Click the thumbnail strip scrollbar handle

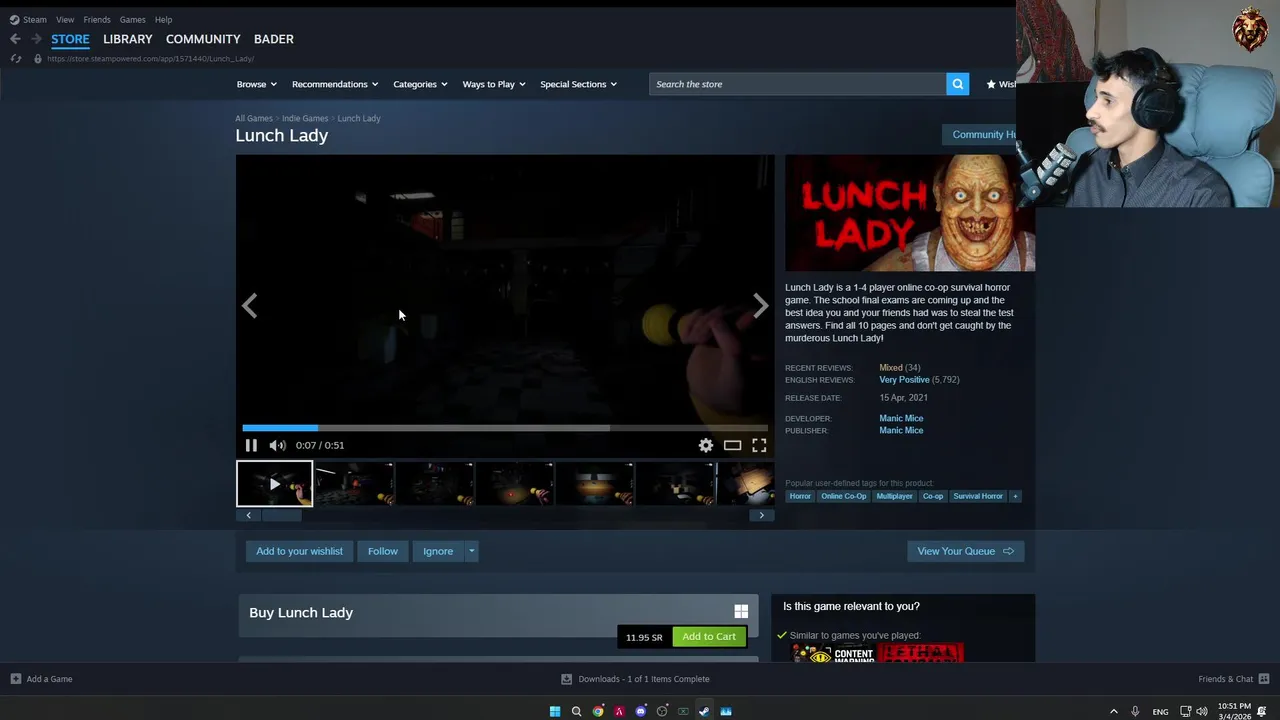[x=282, y=515]
